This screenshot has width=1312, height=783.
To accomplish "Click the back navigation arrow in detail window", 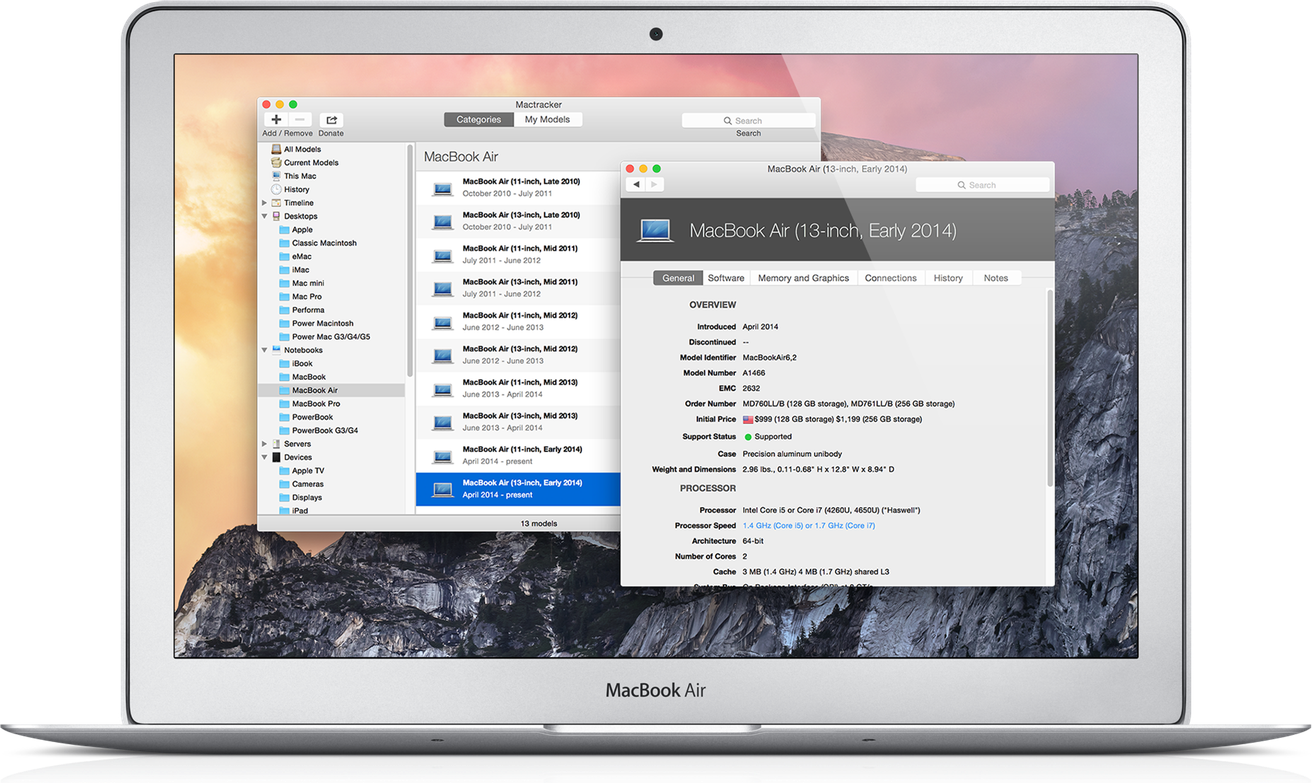I will point(637,184).
